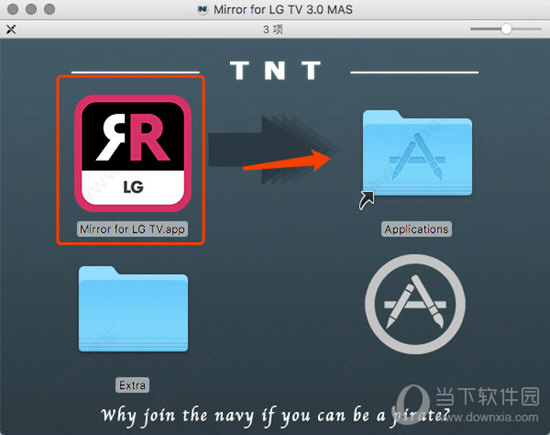Click the TNT logo heading
This screenshot has width=550, height=435.
(x=275, y=70)
